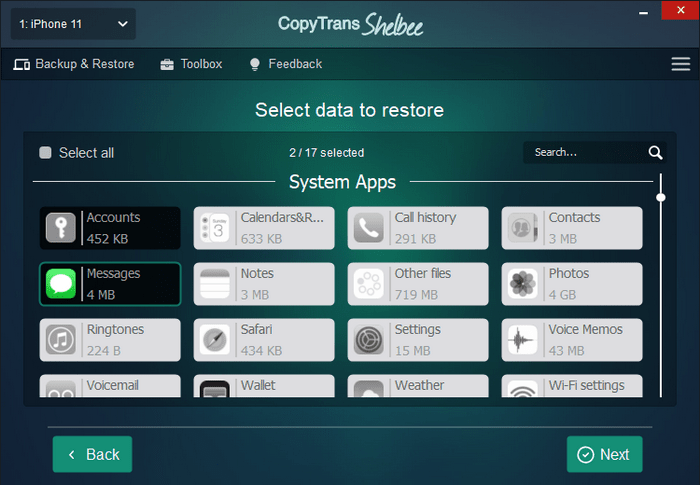Click the Wi-Fi settings tile label
This screenshot has width=700, height=485.
(x=586, y=385)
